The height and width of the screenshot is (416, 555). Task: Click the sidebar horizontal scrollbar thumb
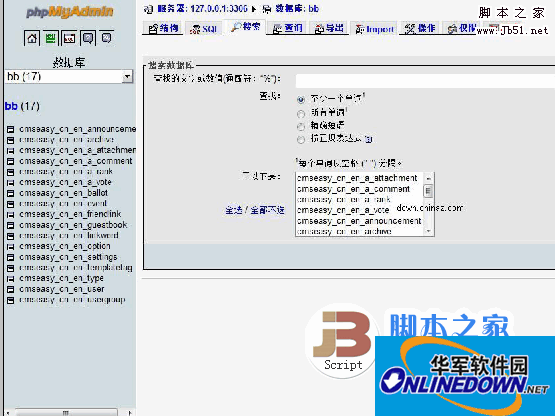[66, 412]
